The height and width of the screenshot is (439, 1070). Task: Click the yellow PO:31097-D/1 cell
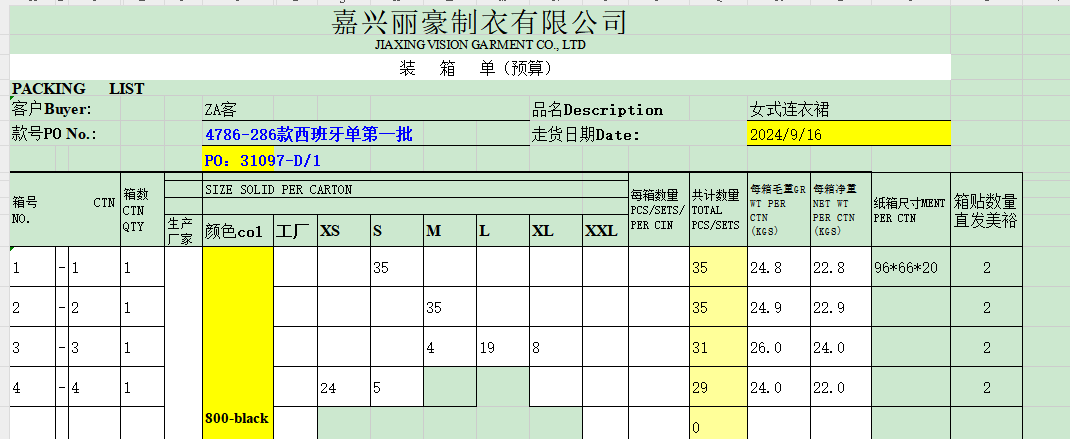point(238,160)
